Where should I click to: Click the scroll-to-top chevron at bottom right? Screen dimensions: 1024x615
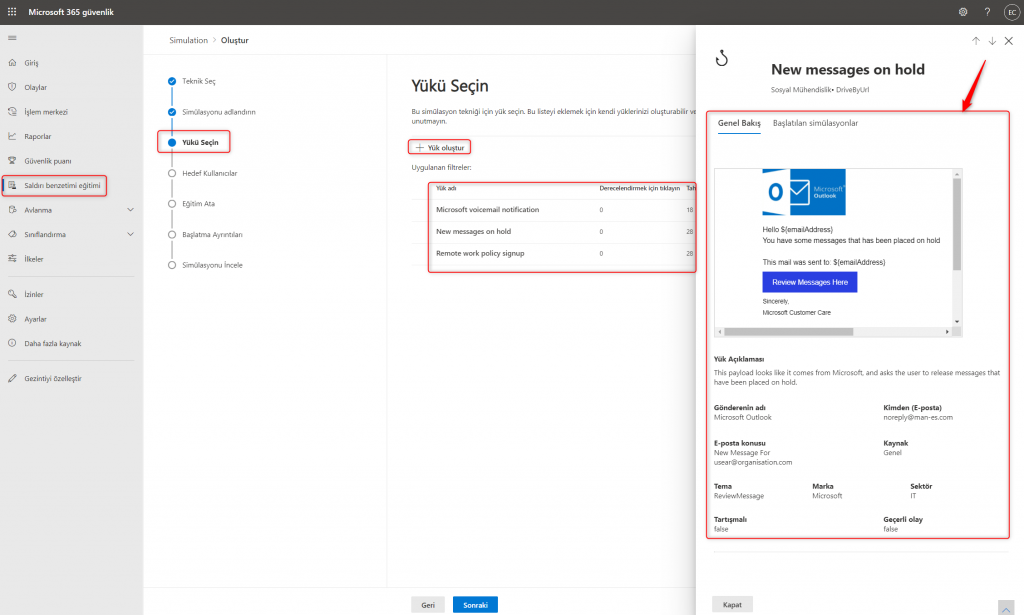coord(1006,606)
